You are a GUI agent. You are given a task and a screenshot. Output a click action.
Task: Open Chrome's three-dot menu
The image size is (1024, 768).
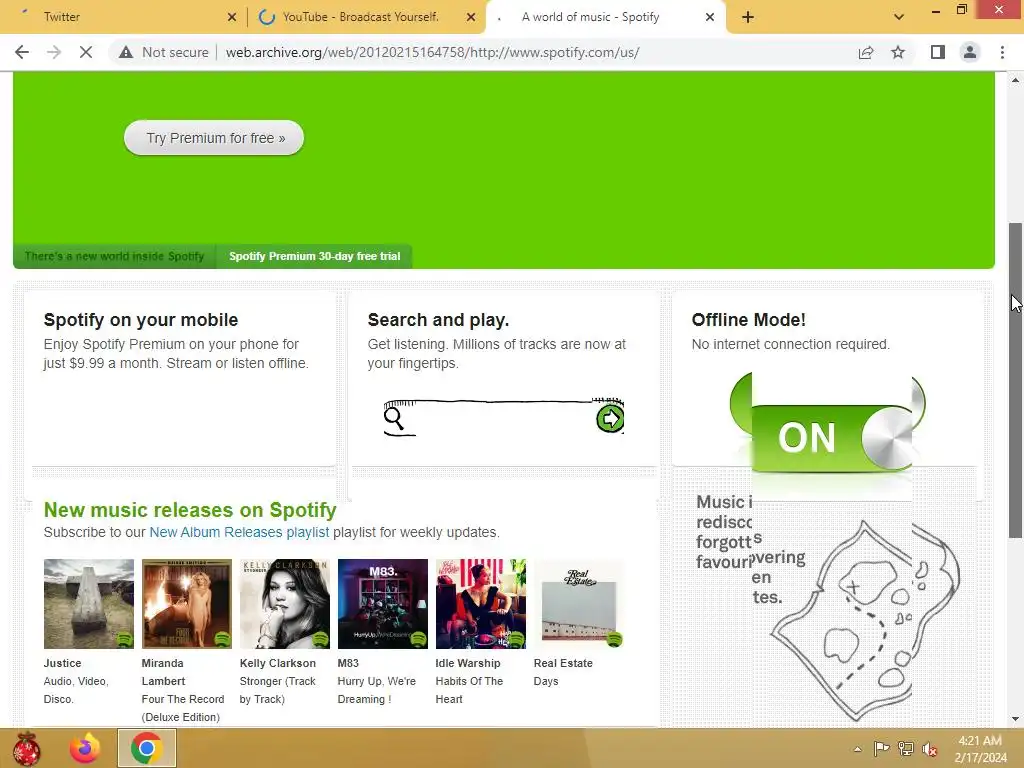click(1002, 52)
